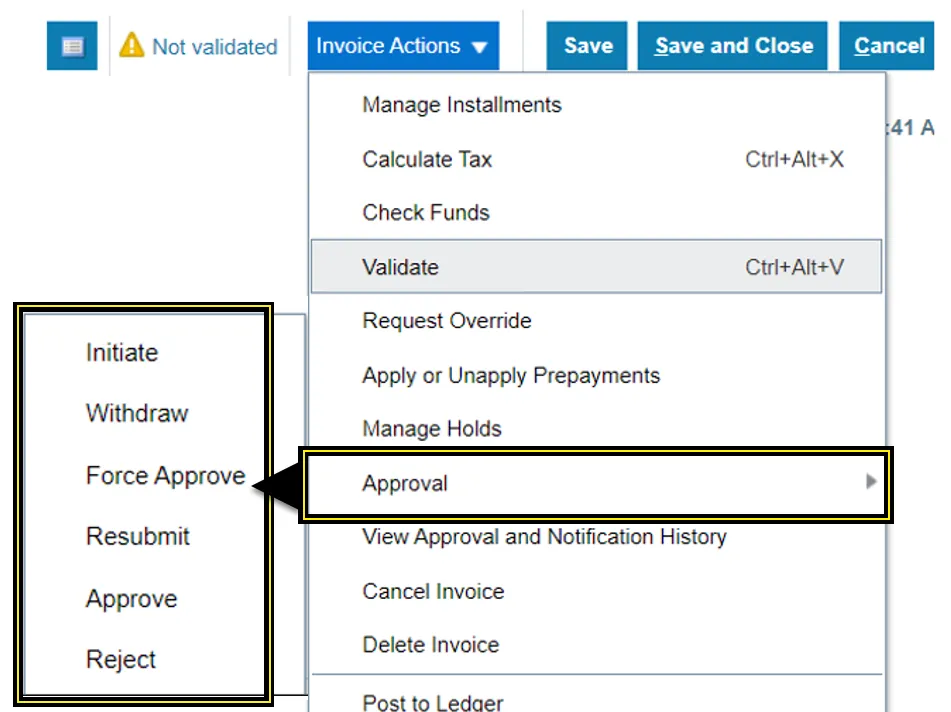951x712 pixels.
Task: Click Initiate in the Approval submenu
Action: click(x=122, y=353)
